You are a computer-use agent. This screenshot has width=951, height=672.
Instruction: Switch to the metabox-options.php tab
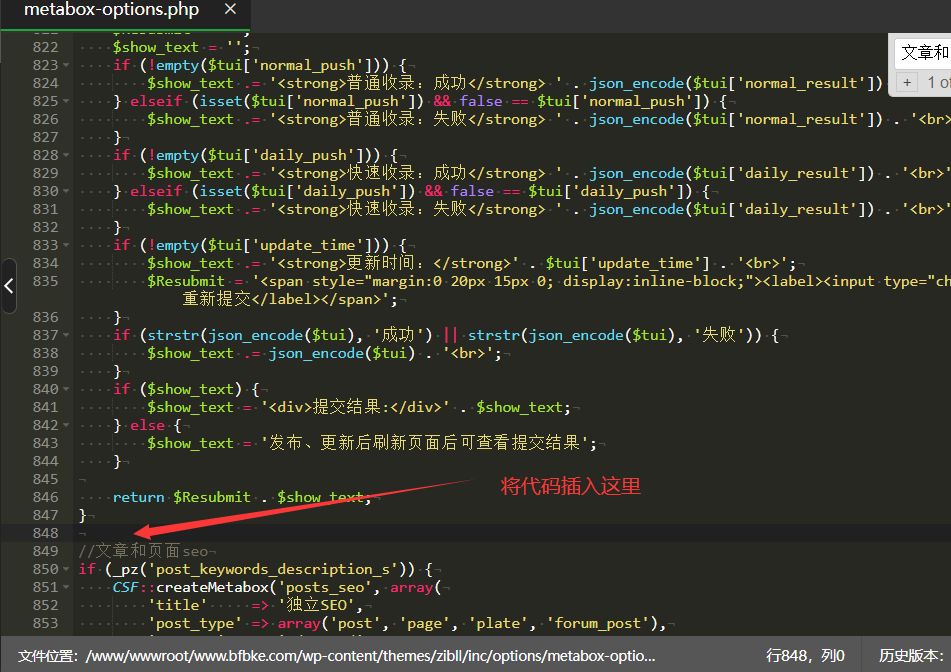tap(111, 10)
